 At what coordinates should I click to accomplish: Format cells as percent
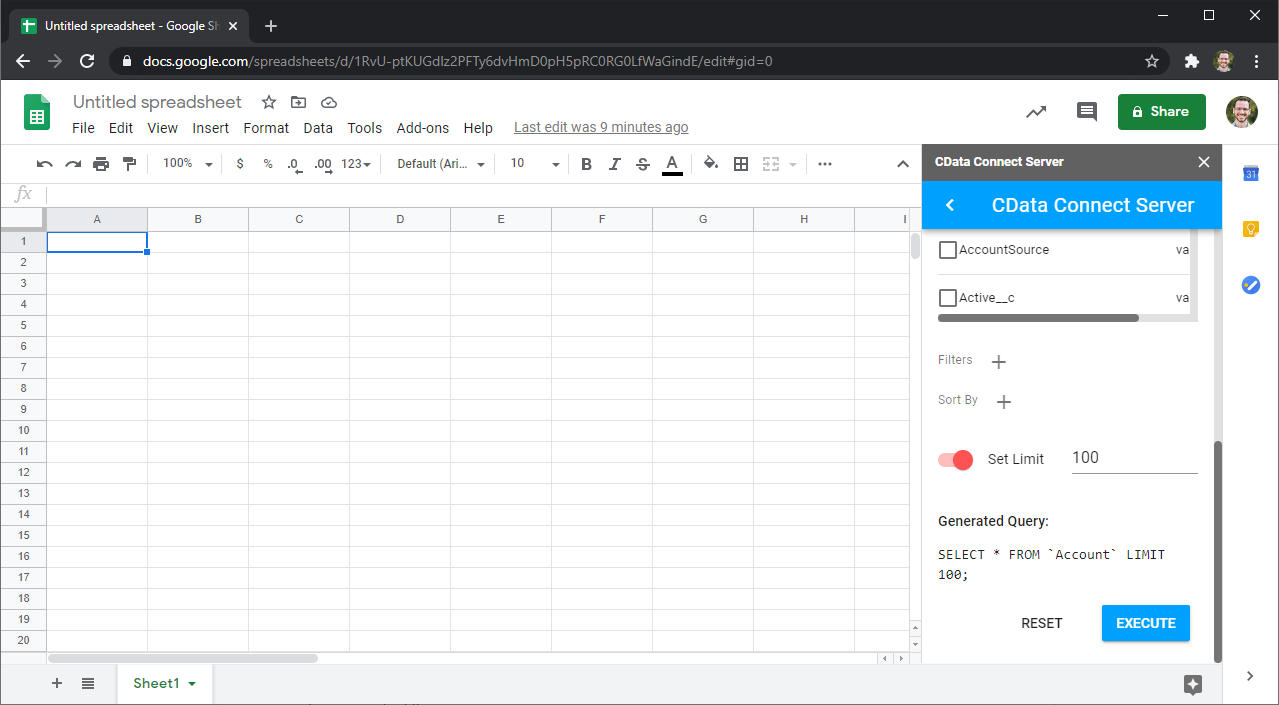pos(268,164)
